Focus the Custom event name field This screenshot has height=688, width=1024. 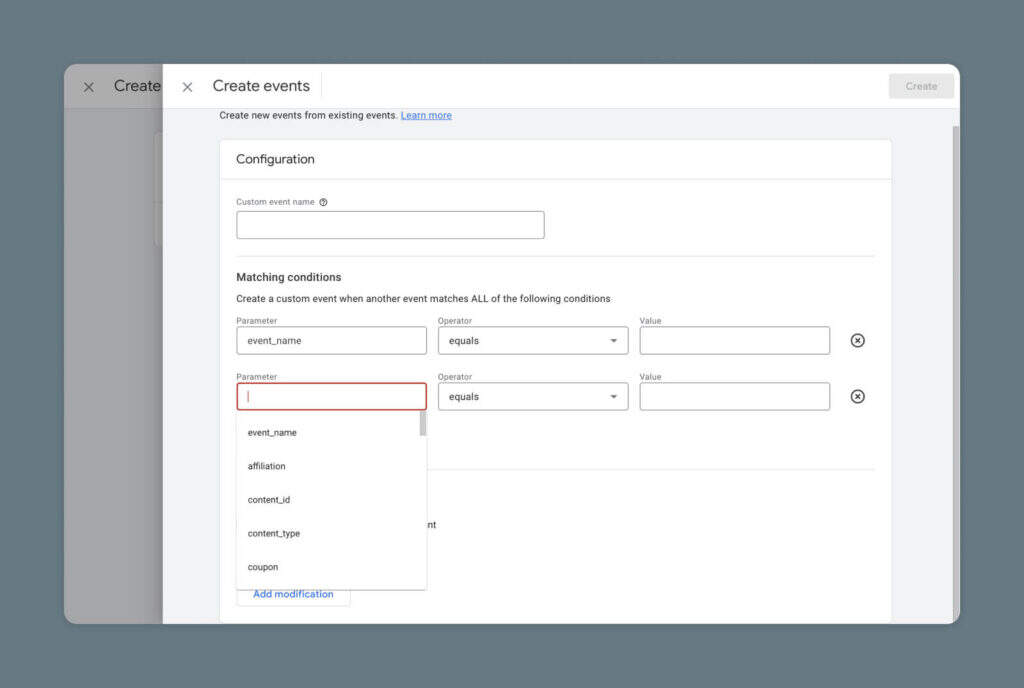390,225
